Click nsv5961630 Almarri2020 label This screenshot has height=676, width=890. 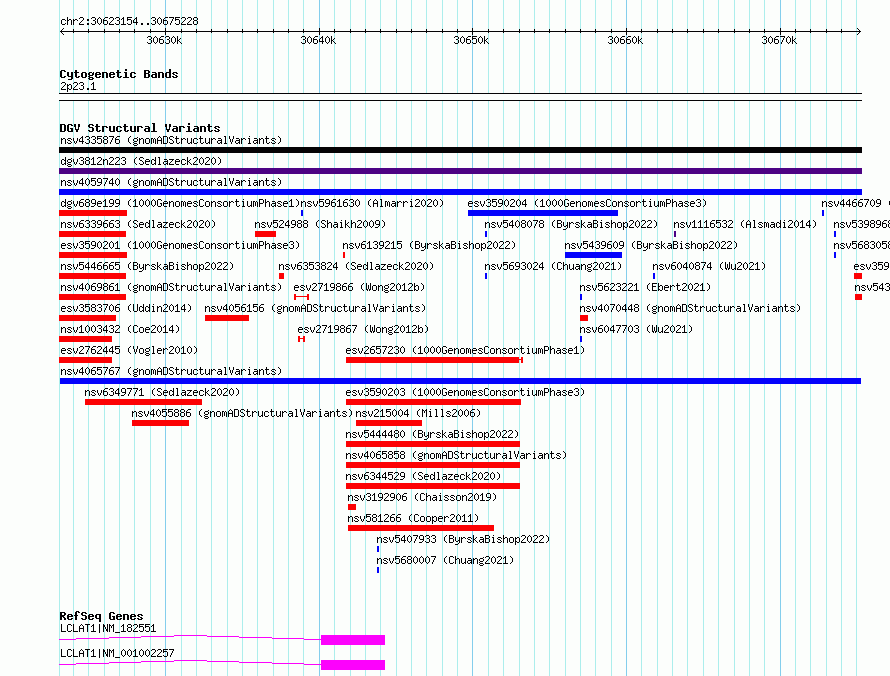tap(372, 203)
